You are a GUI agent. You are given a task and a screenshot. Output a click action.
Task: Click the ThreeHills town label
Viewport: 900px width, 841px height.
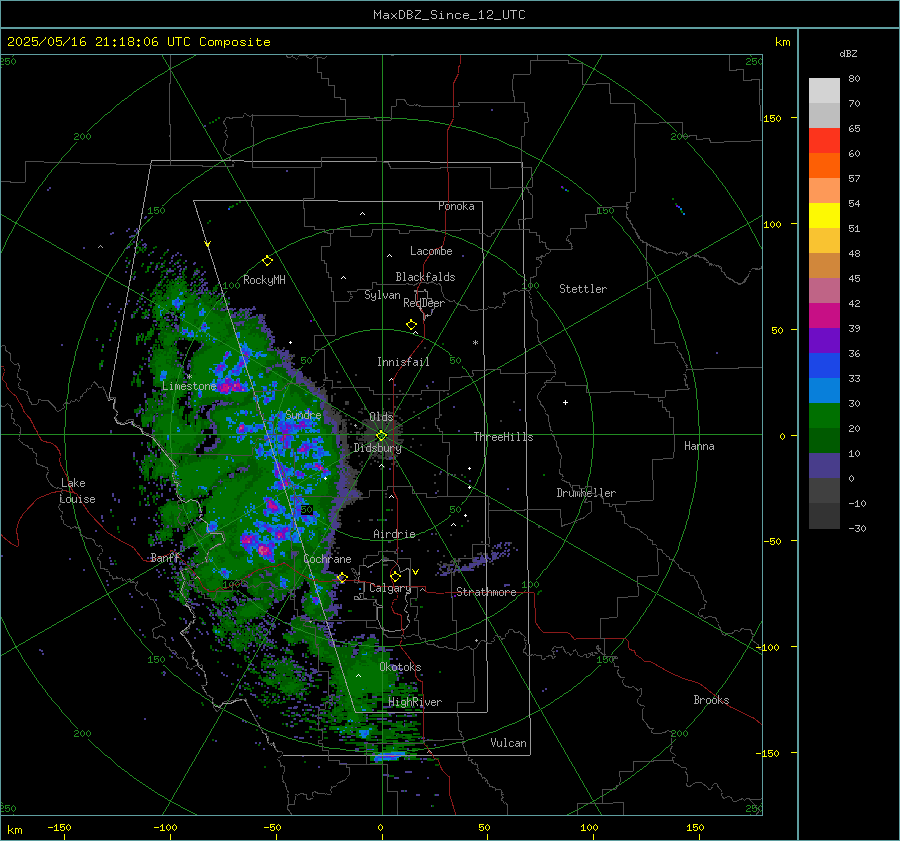pyautogui.click(x=503, y=437)
